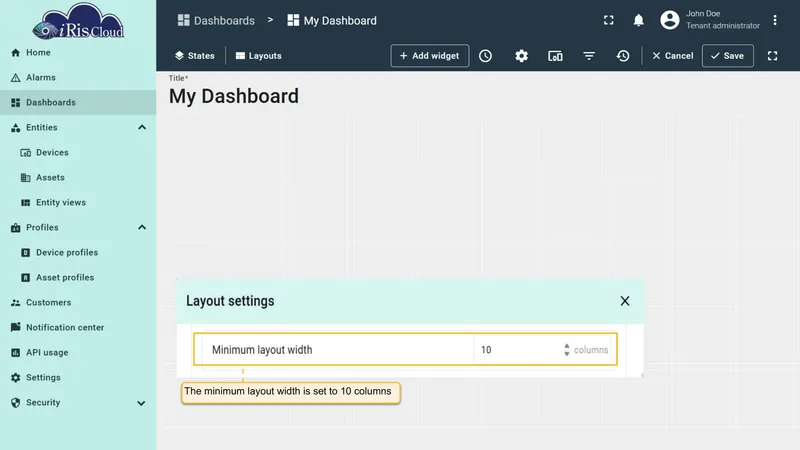Viewport: 800px width, 450px height.
Task: Open the notifications bell
Action: [638, 20]
